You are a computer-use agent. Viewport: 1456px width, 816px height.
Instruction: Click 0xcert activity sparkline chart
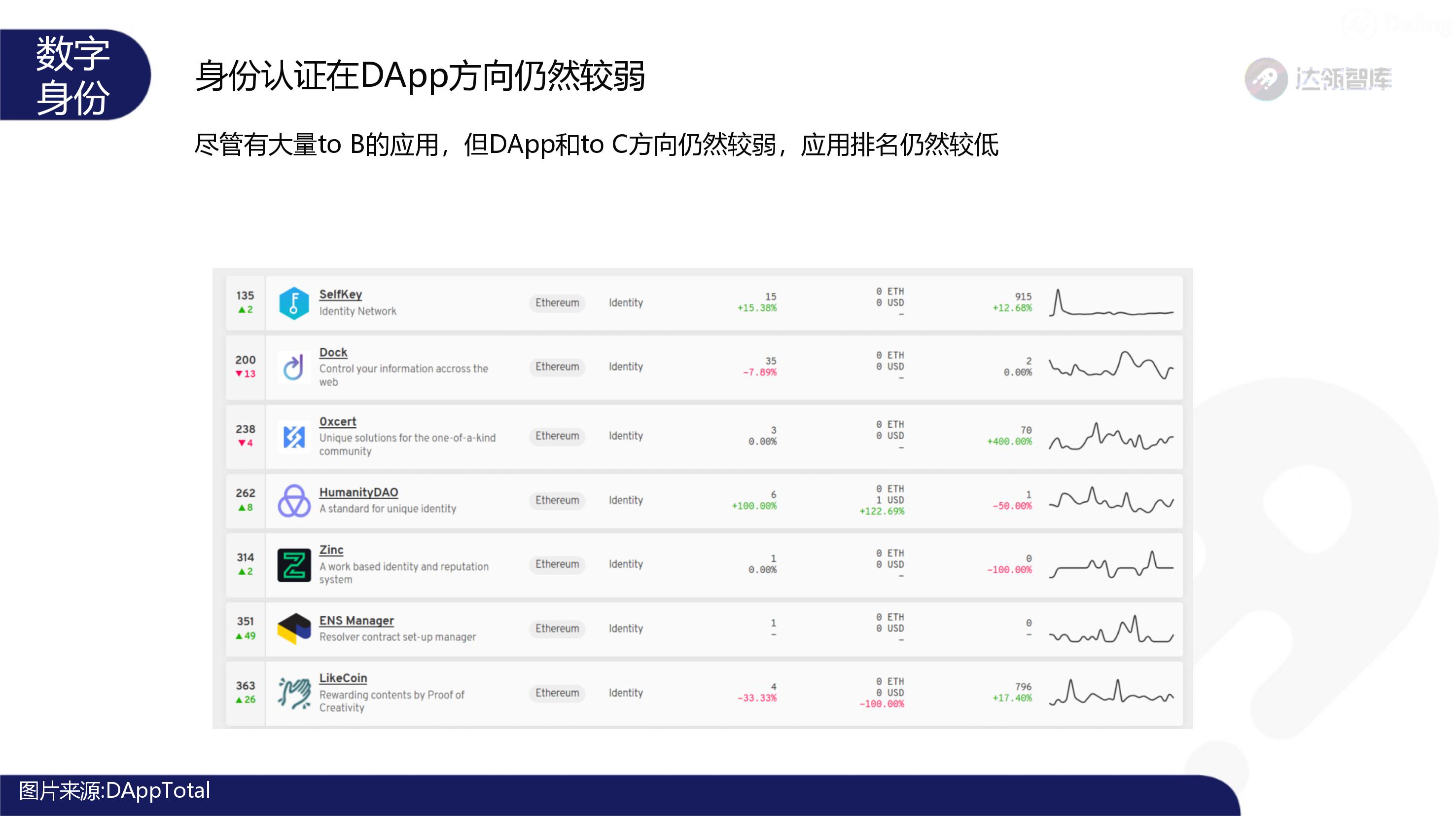tap(1111, 436)
